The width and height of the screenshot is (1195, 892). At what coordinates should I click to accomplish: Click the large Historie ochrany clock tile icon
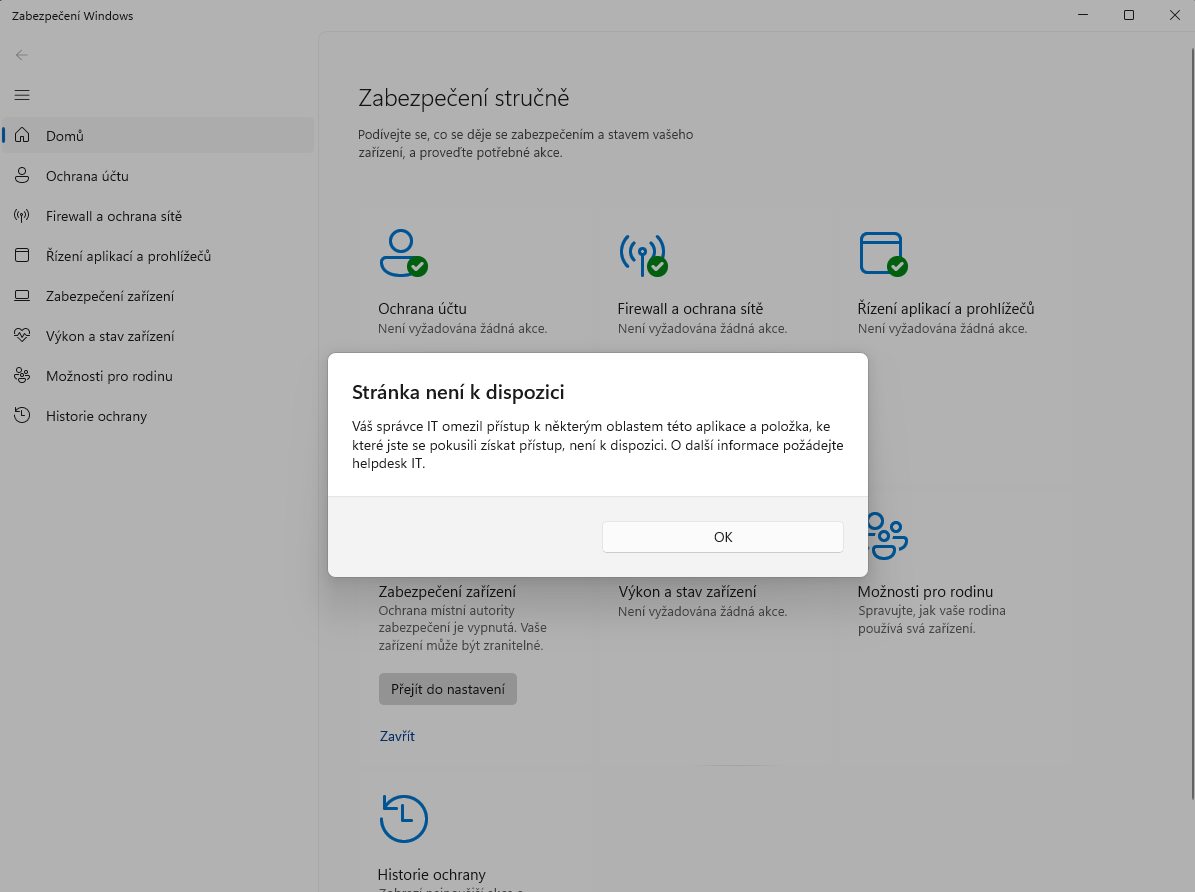403,819
